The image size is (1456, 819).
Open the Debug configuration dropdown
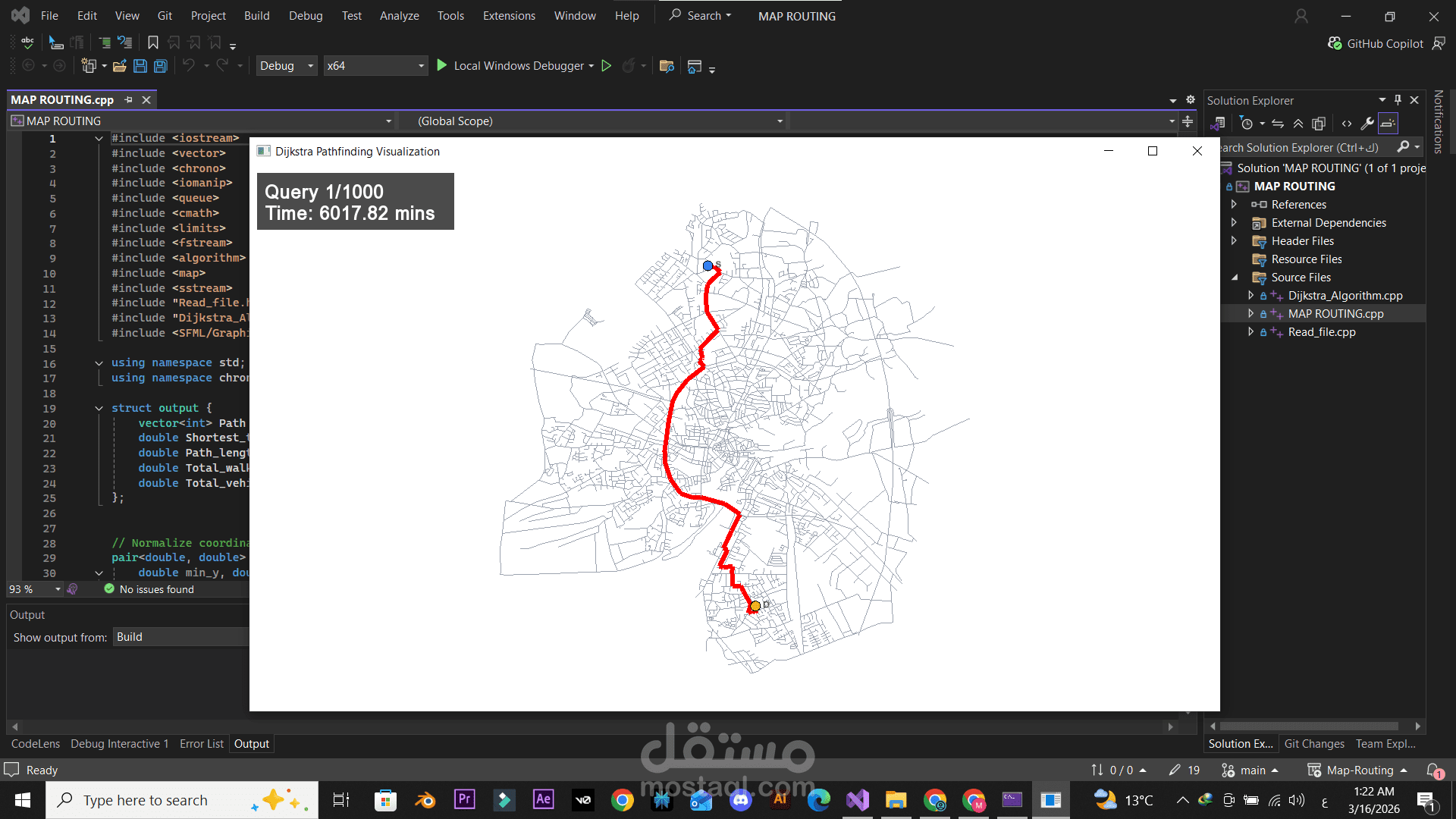287,66
